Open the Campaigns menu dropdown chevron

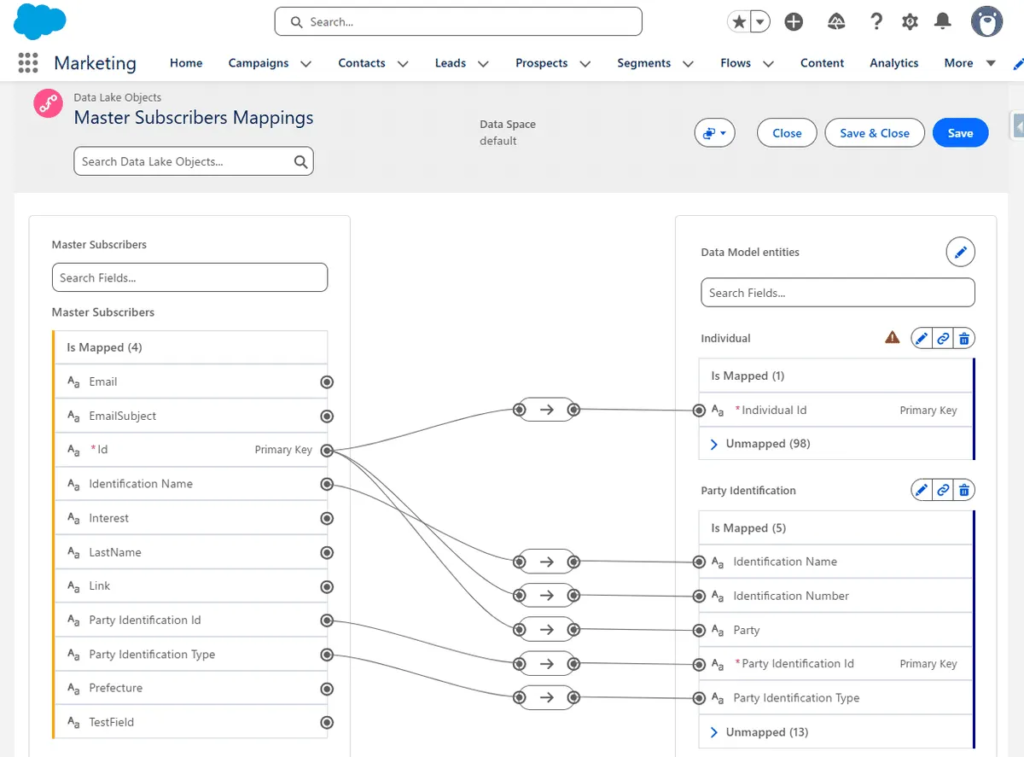pos(306,64)
